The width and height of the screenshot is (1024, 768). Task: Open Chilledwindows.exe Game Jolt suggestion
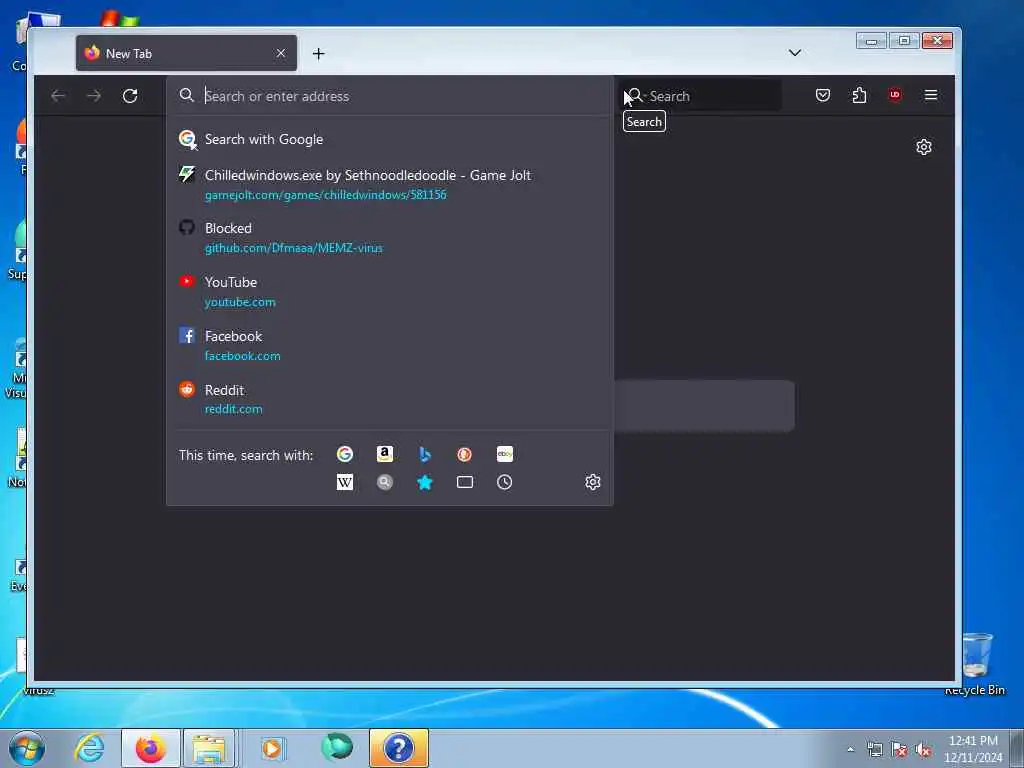click(x=390, y=184)
